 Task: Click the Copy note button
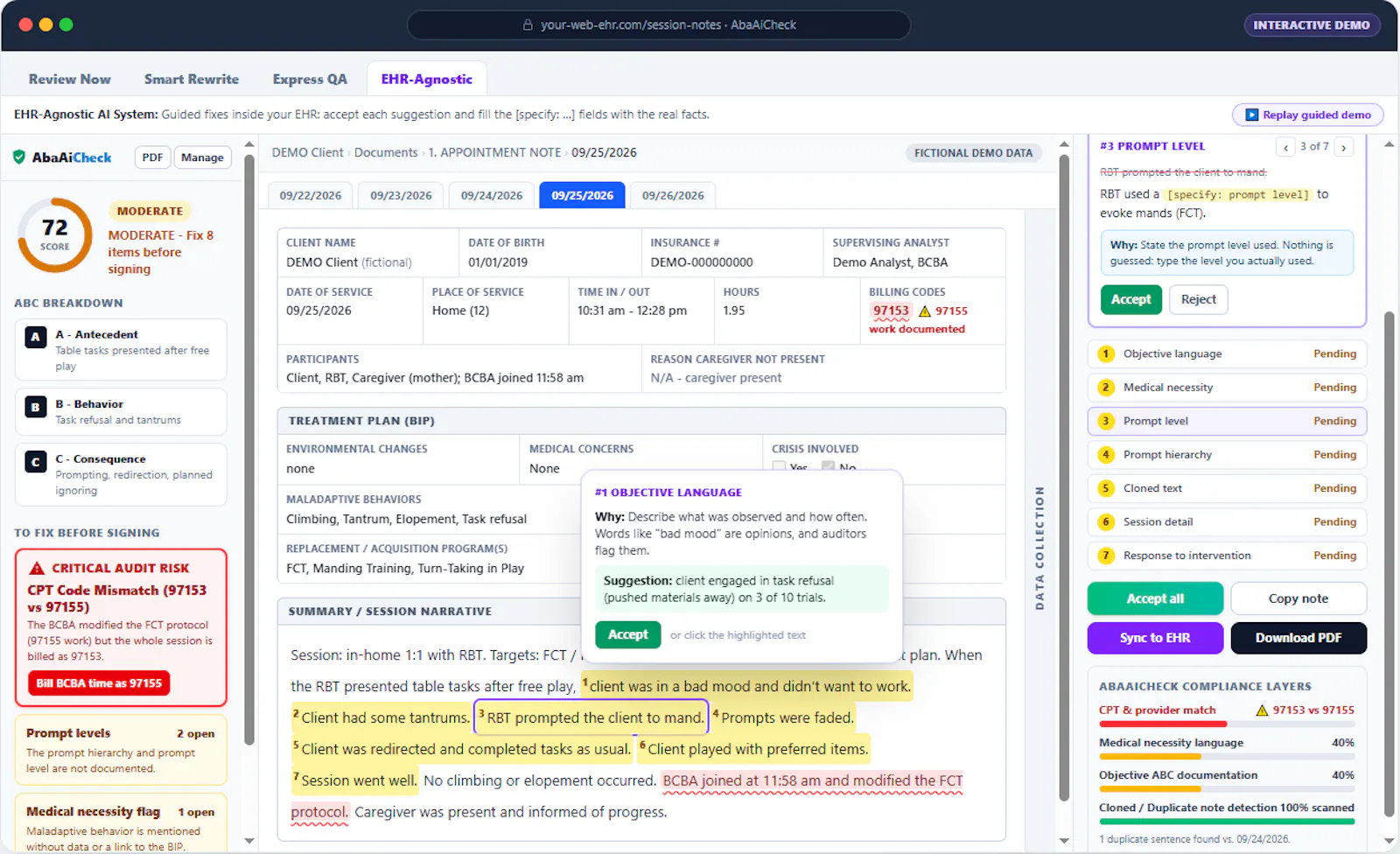[1298, 599]
